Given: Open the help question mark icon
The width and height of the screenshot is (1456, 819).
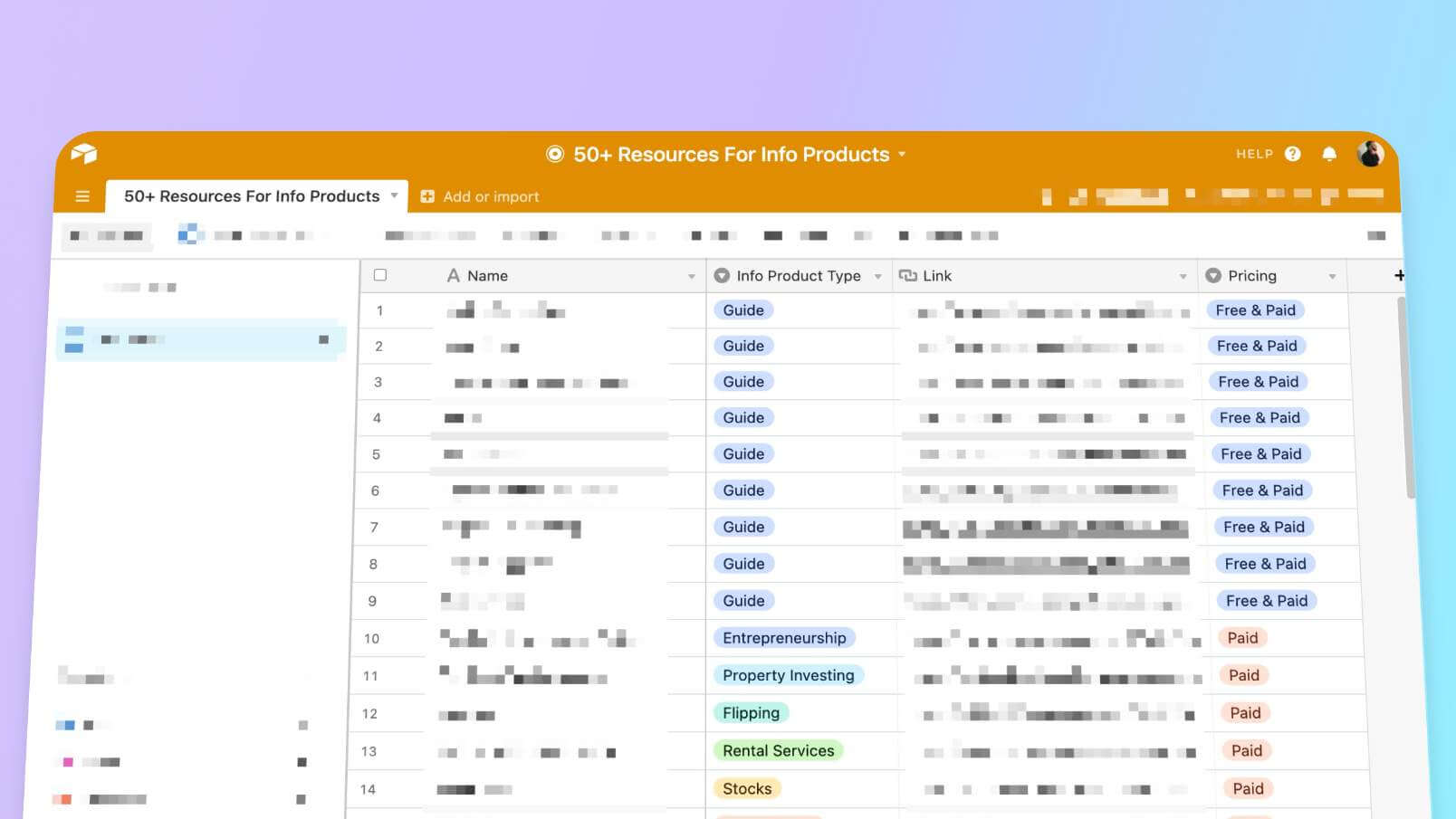Looking at the screenshot, I should 1293,154.
